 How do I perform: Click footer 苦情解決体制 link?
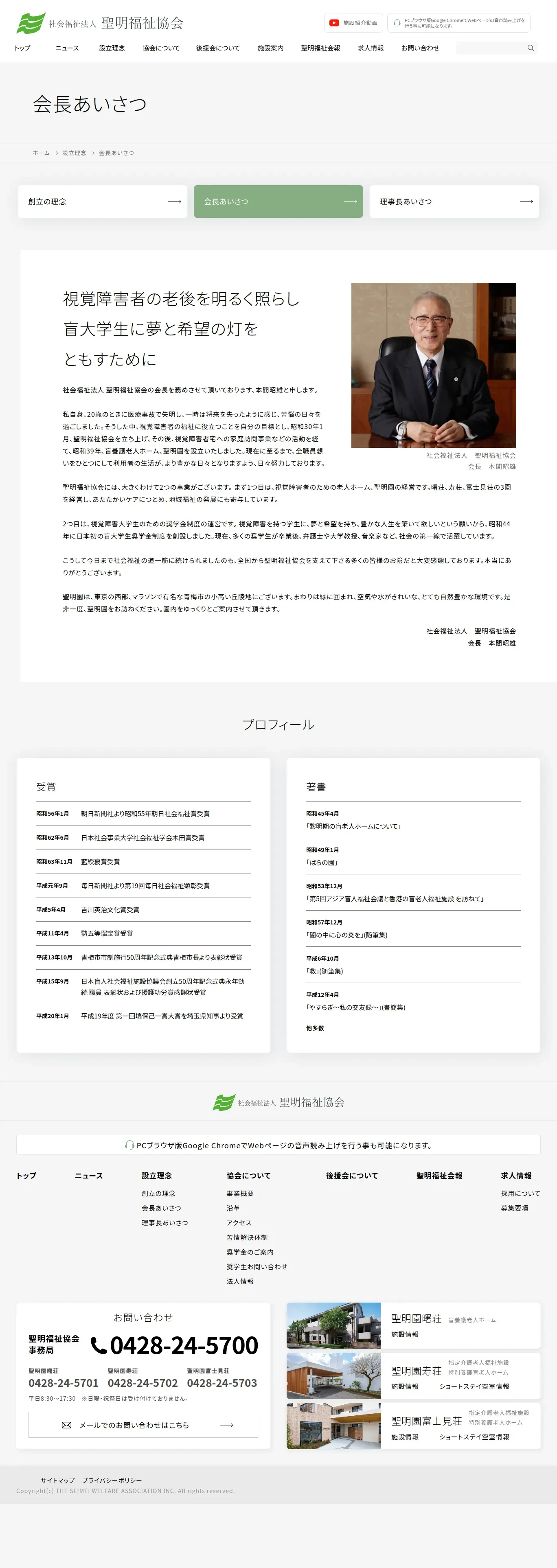[247, 1237]
